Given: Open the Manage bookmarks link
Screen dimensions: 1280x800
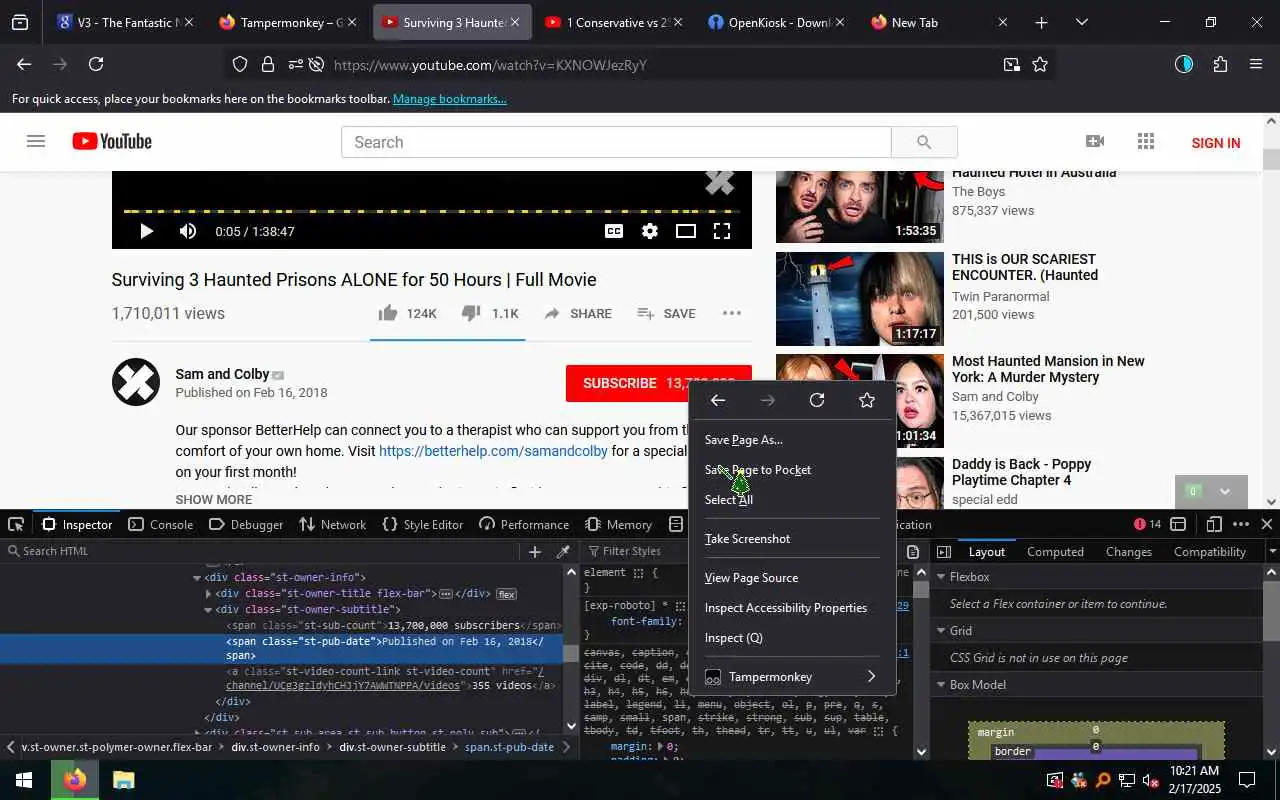Looking at the screenshot, I should coord(450,99).
